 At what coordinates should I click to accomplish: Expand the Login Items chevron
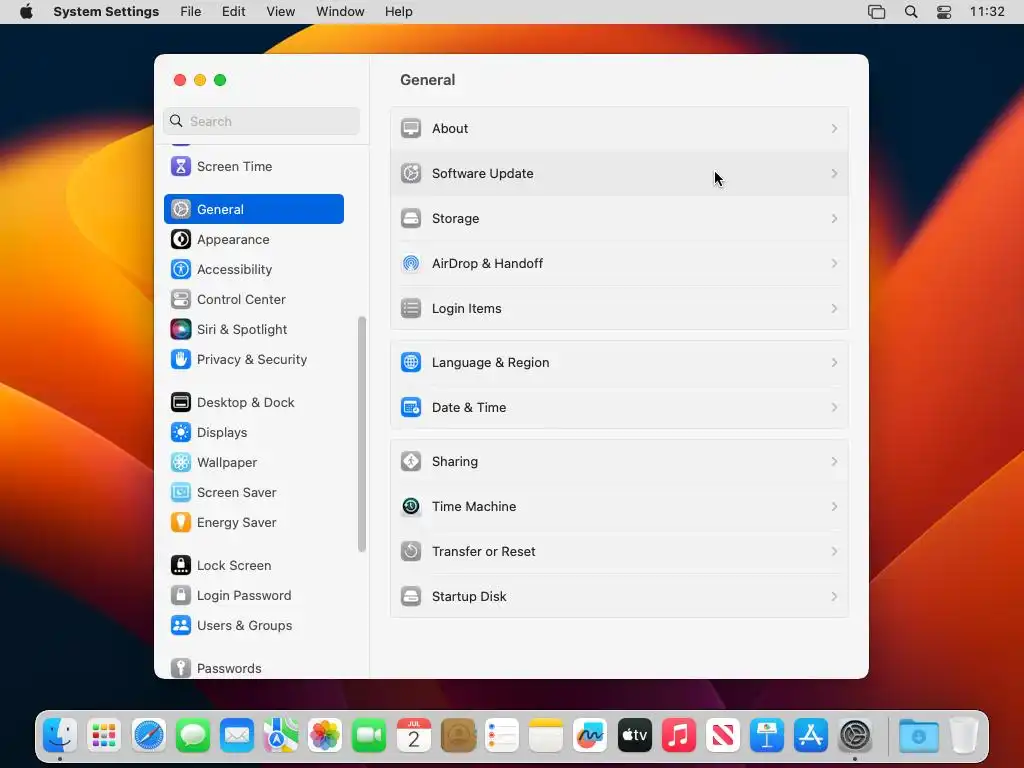[x=835, y=309]
